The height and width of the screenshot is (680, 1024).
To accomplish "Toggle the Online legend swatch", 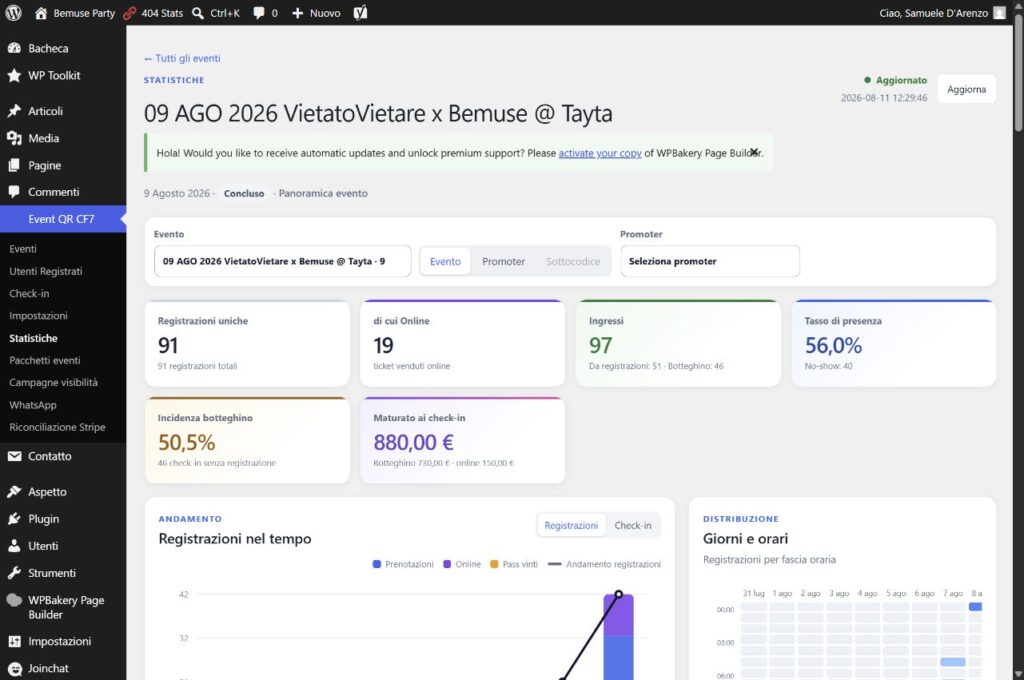I will click(x=447, y=564).
